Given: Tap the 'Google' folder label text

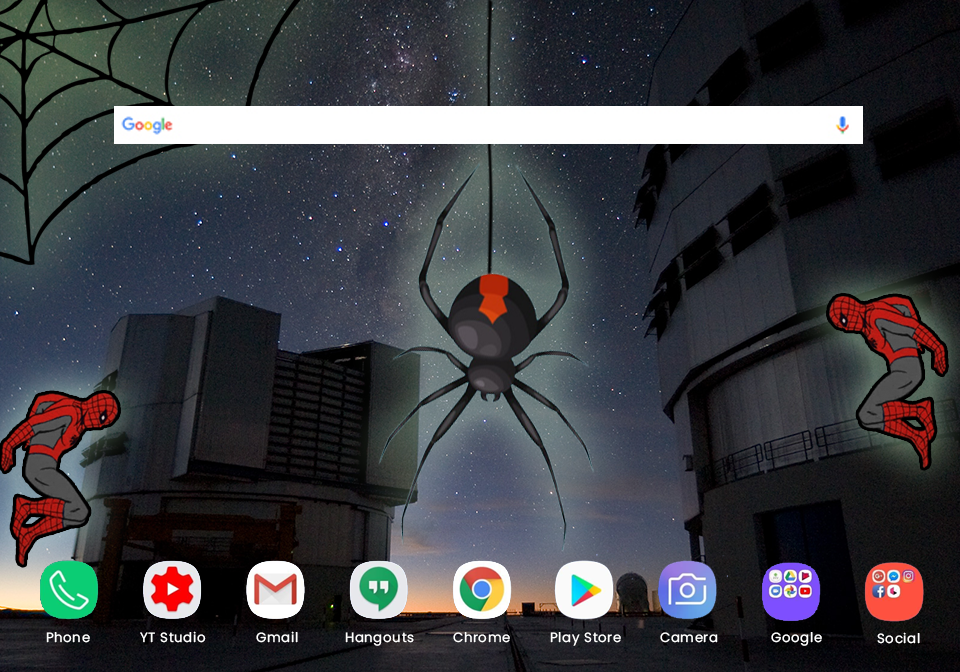Looking at the screenshot, I should [x=796, y=638].
